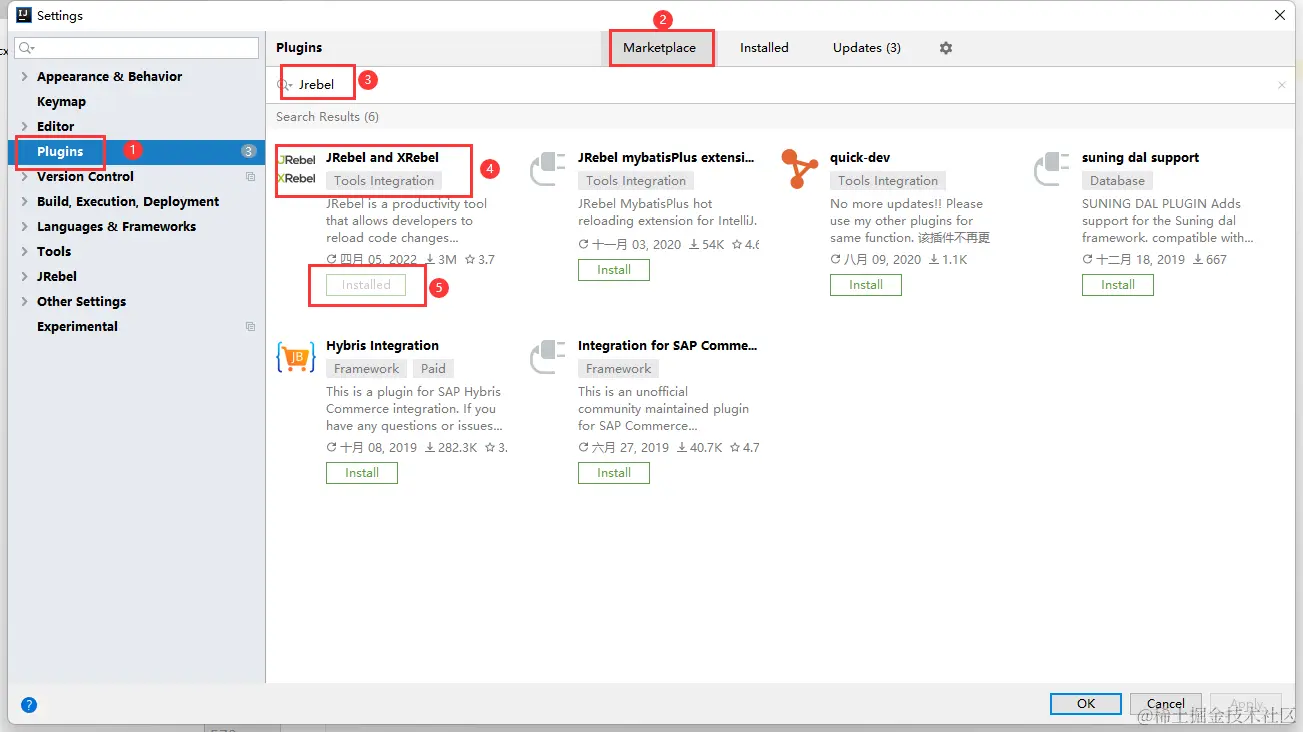The height and width of the screenshot is (732, 1303).
Task: Select Keymap in settings tree
Action: (x=61, y=102)
